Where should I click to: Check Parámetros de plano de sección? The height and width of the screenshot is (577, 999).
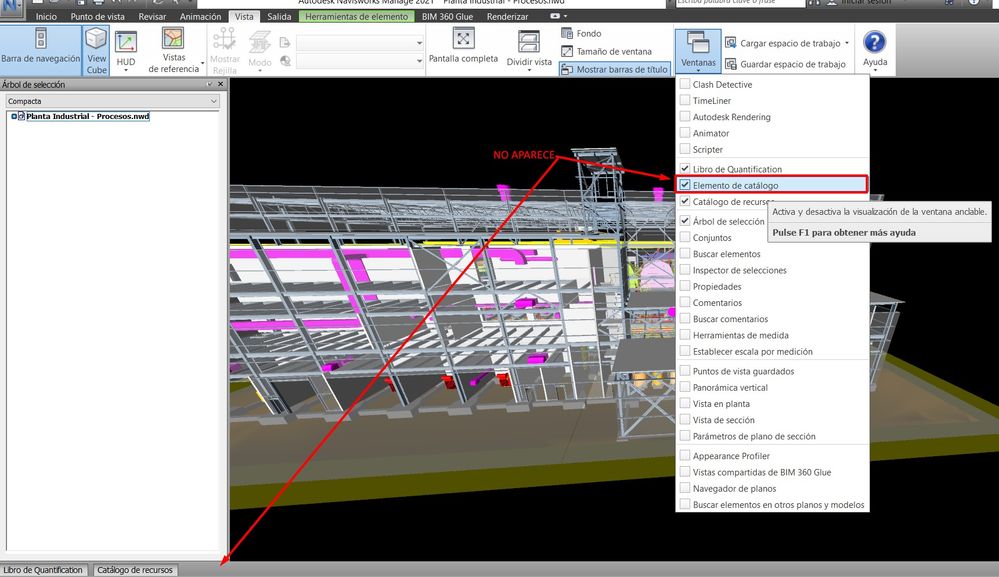[685, 436]
